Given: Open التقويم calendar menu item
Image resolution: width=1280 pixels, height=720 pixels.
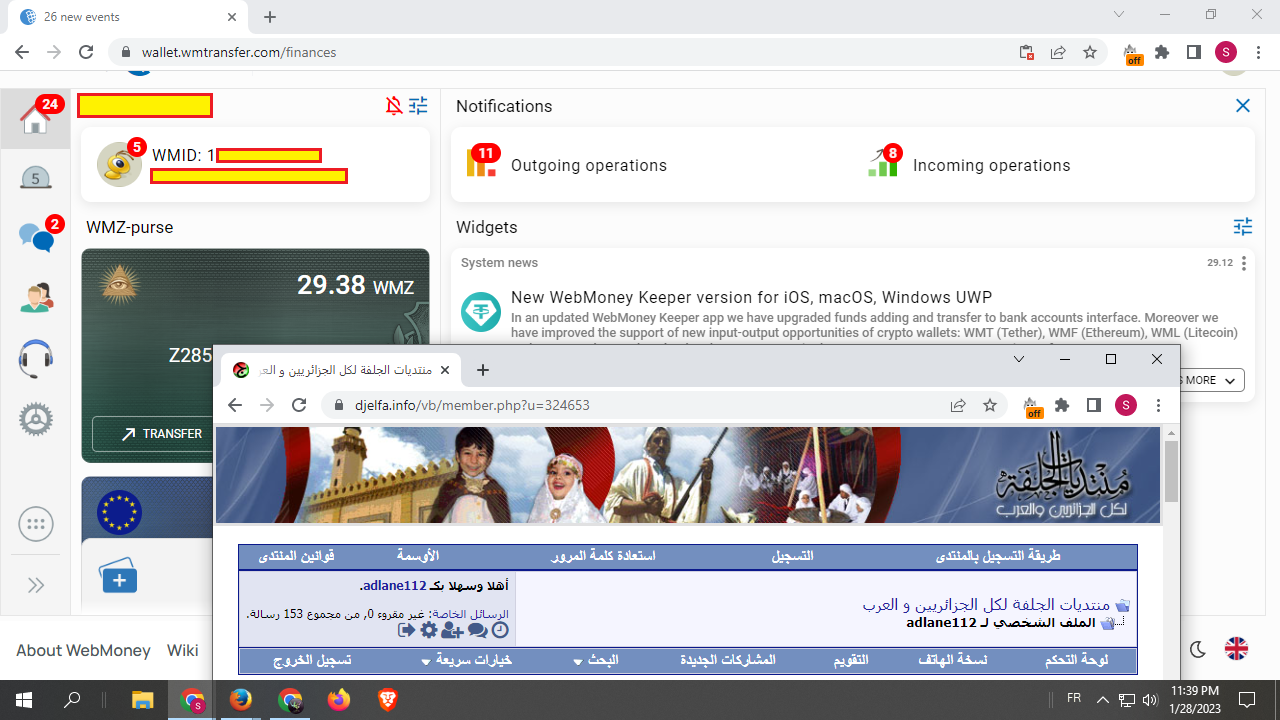Looking at the screenshot, I should 851,661.
